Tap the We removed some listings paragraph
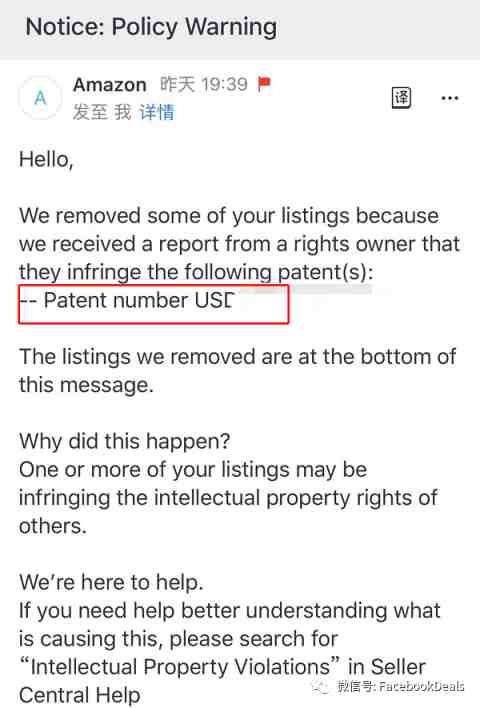Screen dimensions: 480x708 pyautogui.click(x=239, y=244)
